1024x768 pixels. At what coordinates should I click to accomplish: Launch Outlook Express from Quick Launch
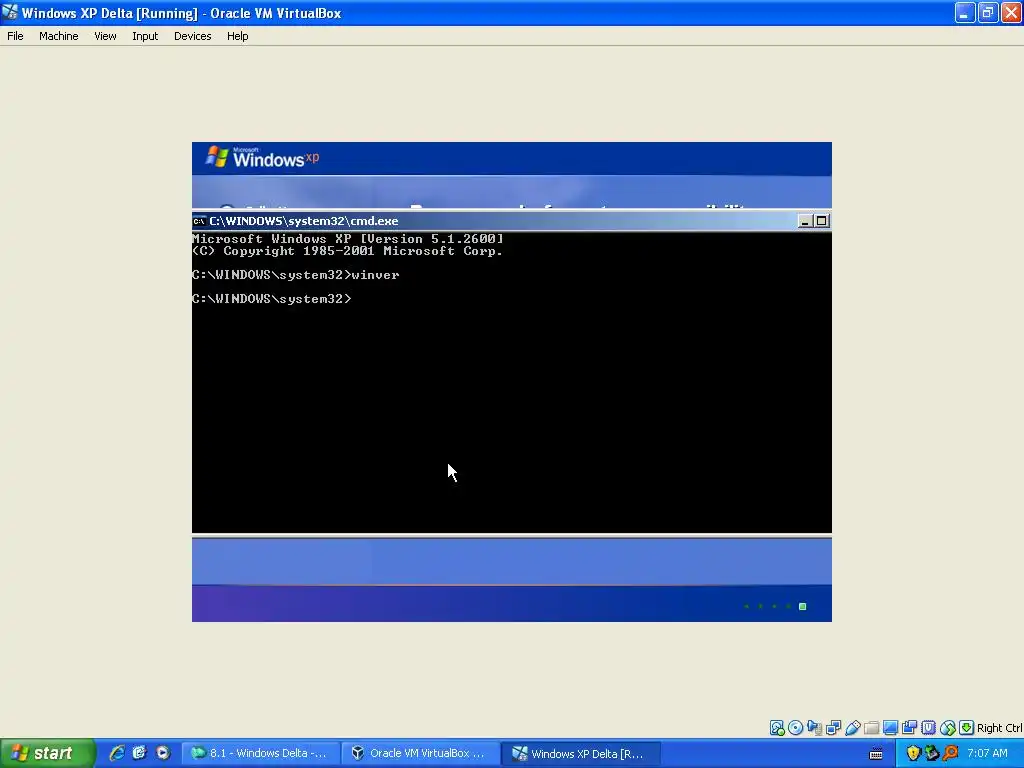(139, 753)
